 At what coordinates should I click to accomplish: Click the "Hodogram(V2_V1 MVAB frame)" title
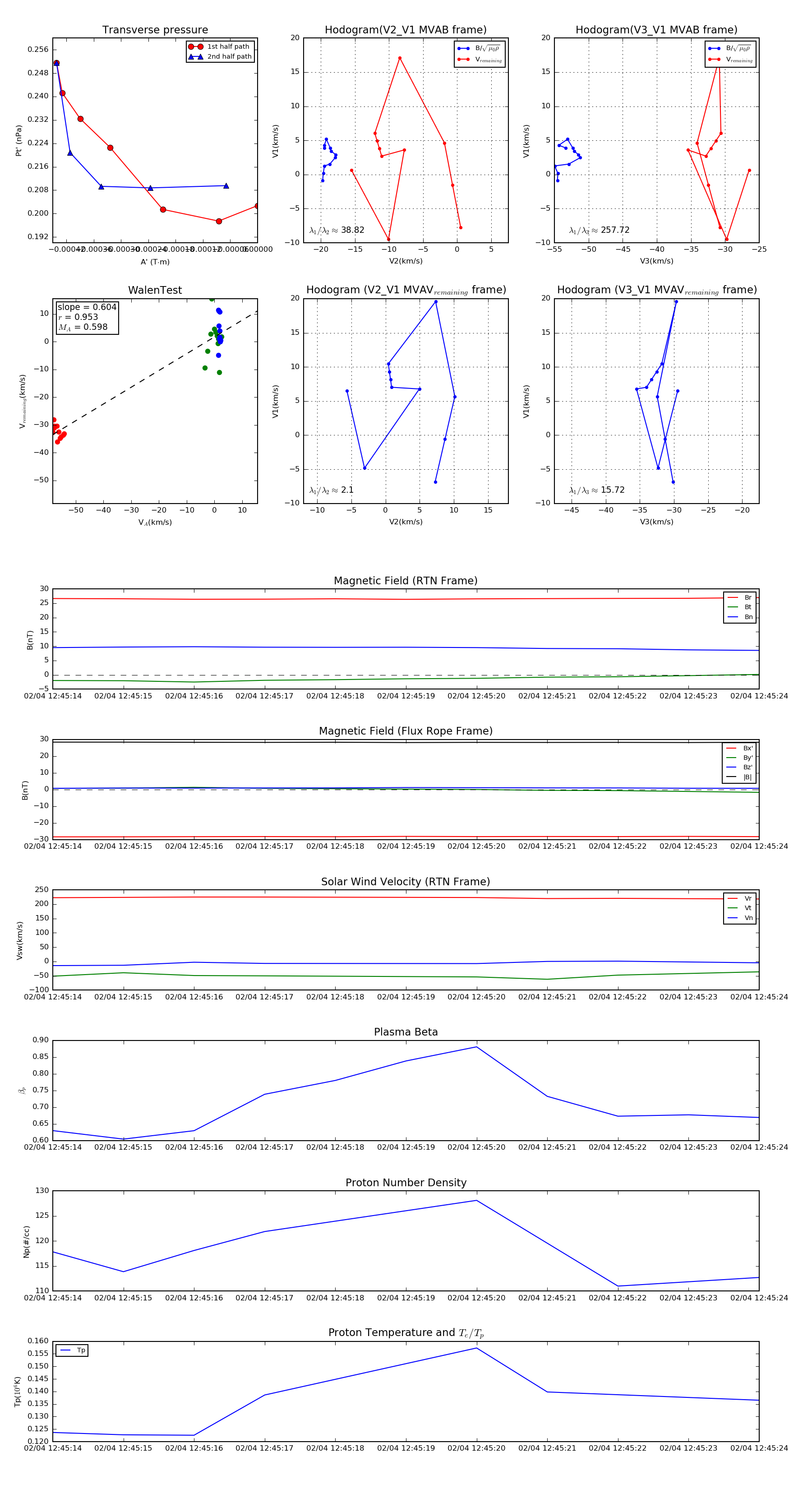[x=406, y=30]
